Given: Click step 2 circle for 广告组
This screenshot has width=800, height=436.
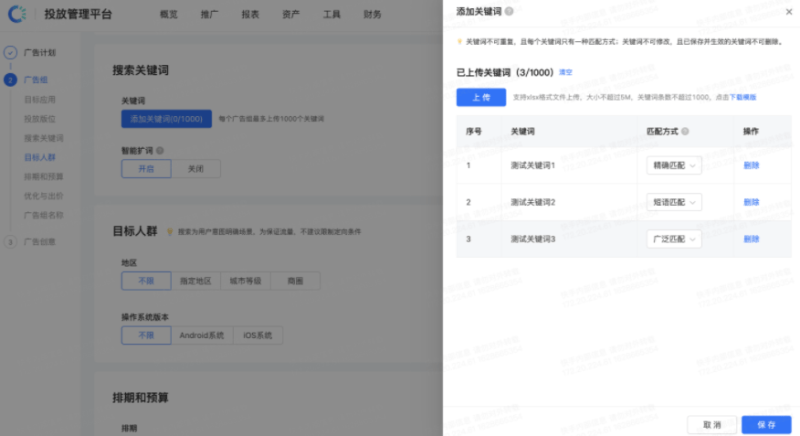Looking at the screenshot, I should tap(10, 80).
